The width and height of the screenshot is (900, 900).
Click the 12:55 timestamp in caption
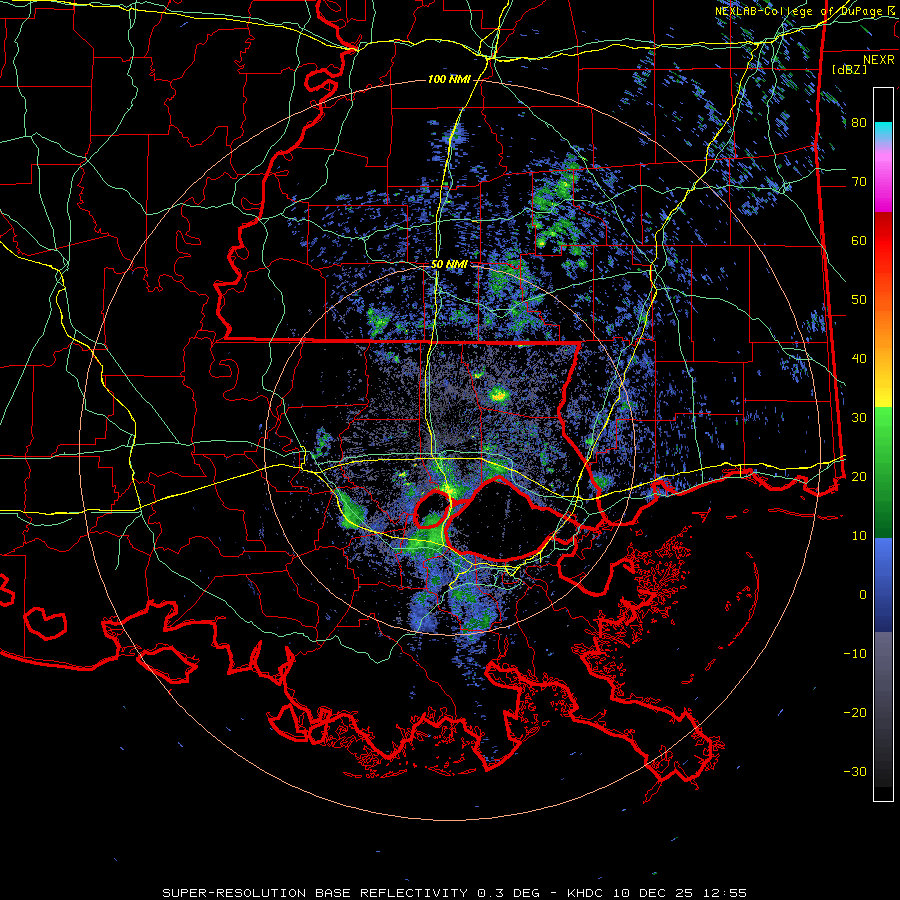[726, 893]
